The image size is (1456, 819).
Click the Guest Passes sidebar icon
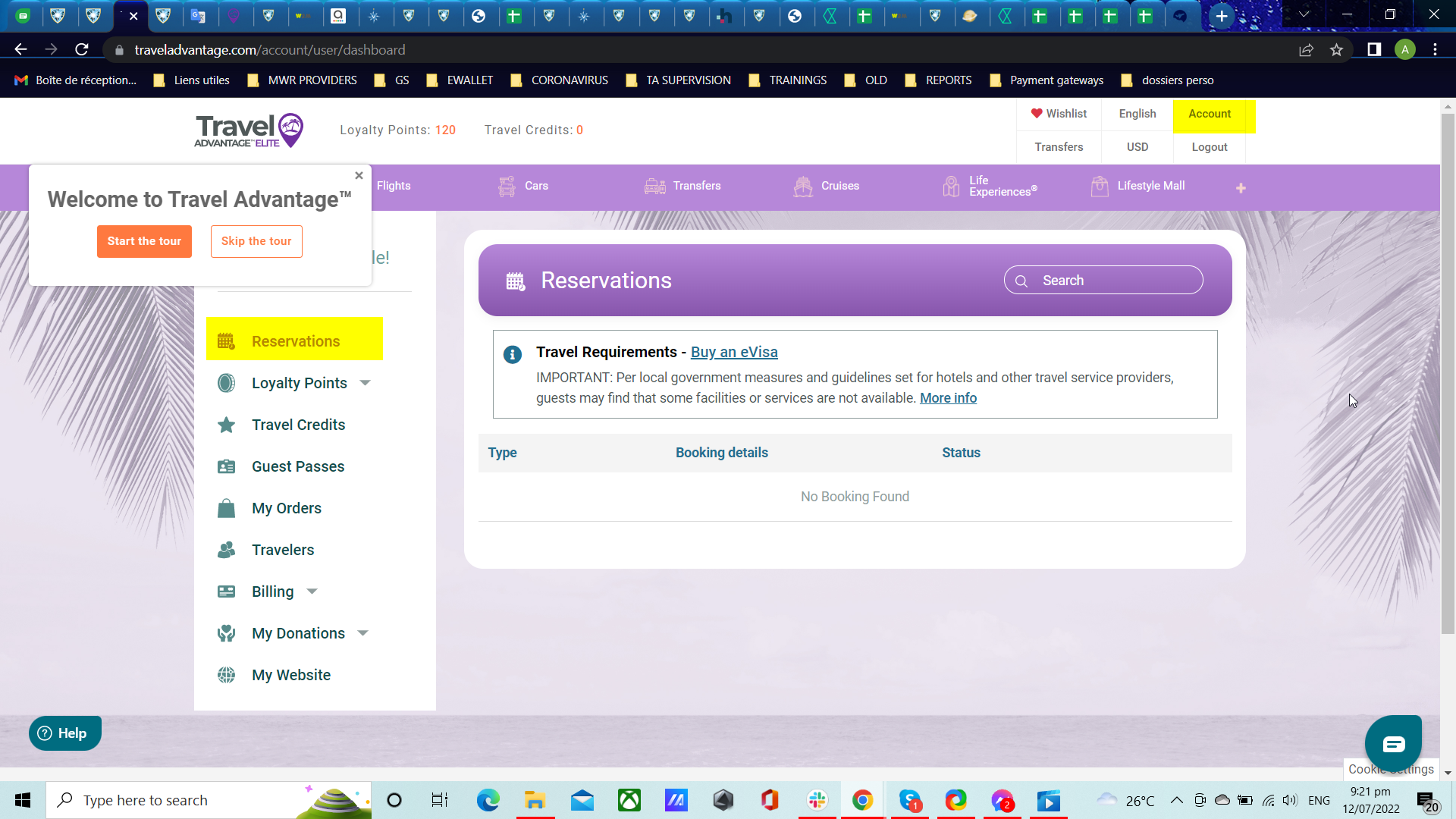(x=226, y=467)
